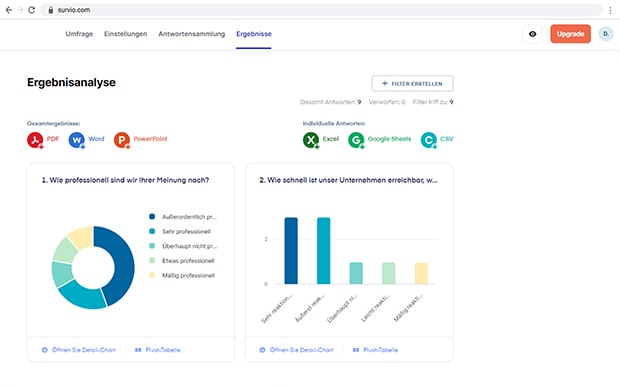Export overall results as PDF
The image size is (620, 387).
pos(43,140)
